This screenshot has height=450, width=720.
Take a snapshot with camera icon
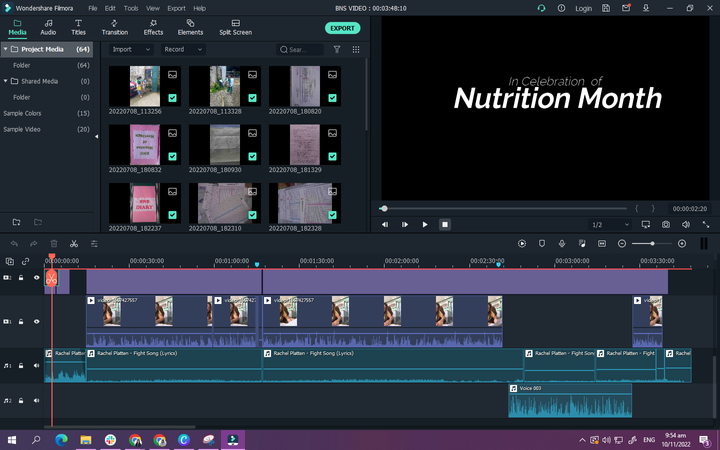coord(666,225)
